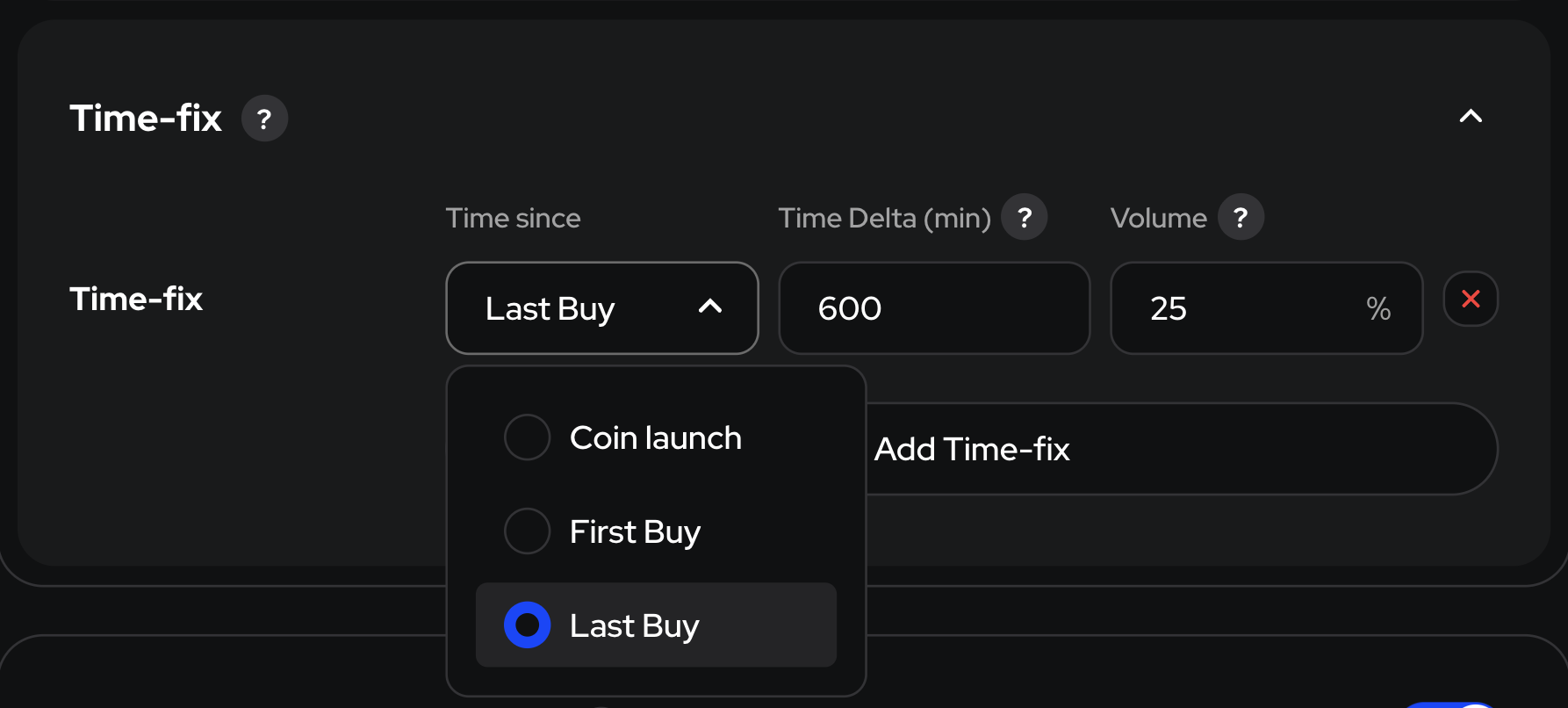Image resolution: width=1568 pixels, height=708 pixels.
Task: Select the Coin launch radio option
Action: point(528,437)
